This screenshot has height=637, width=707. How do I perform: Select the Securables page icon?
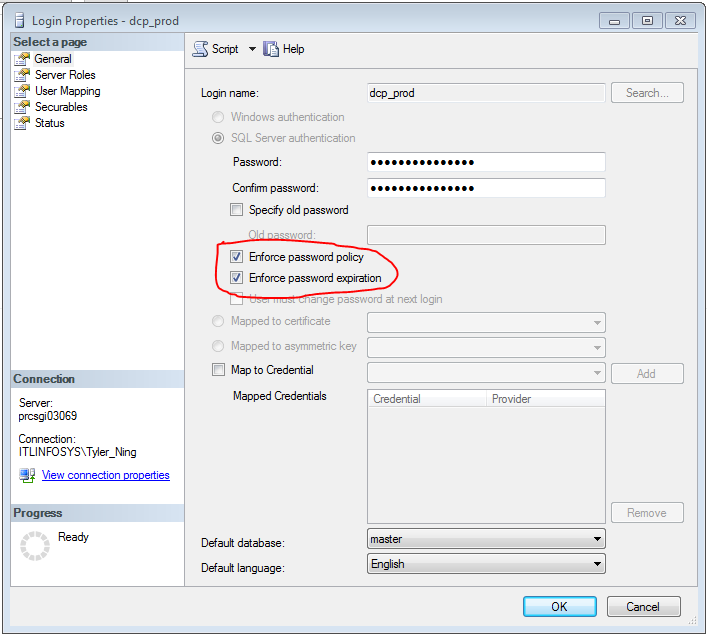coord(21,107)
